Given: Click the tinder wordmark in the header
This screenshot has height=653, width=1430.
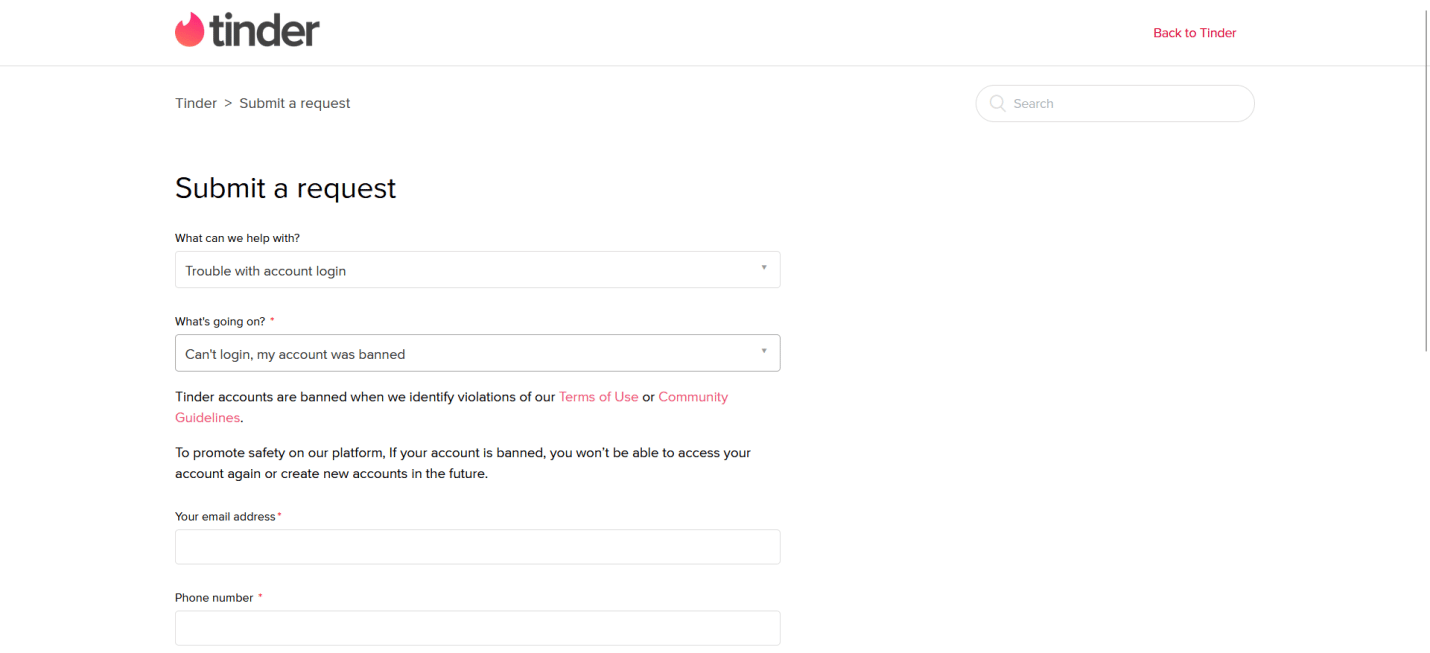Looking at the screenshot, I should (265, 29).
